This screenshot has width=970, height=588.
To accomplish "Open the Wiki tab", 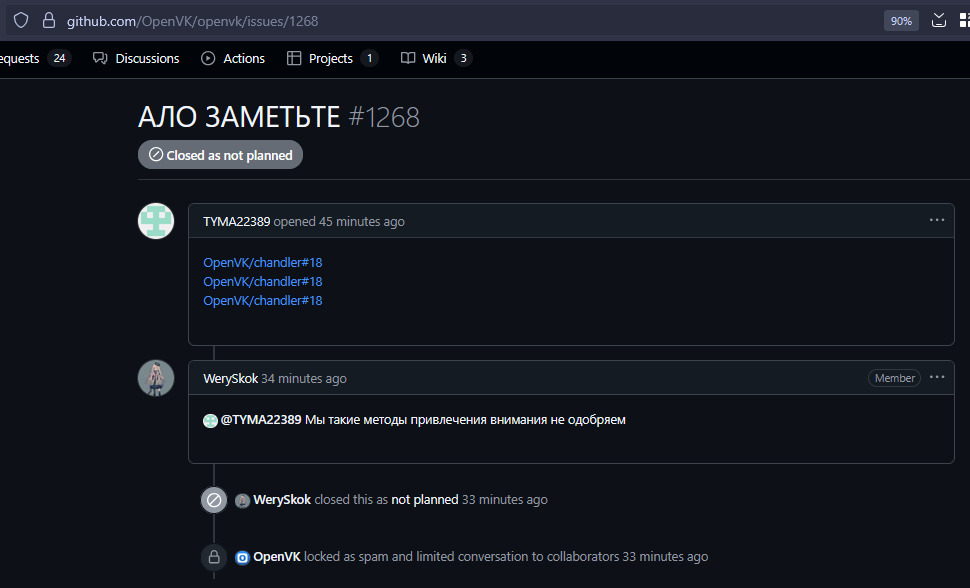I will coord(436,58).
